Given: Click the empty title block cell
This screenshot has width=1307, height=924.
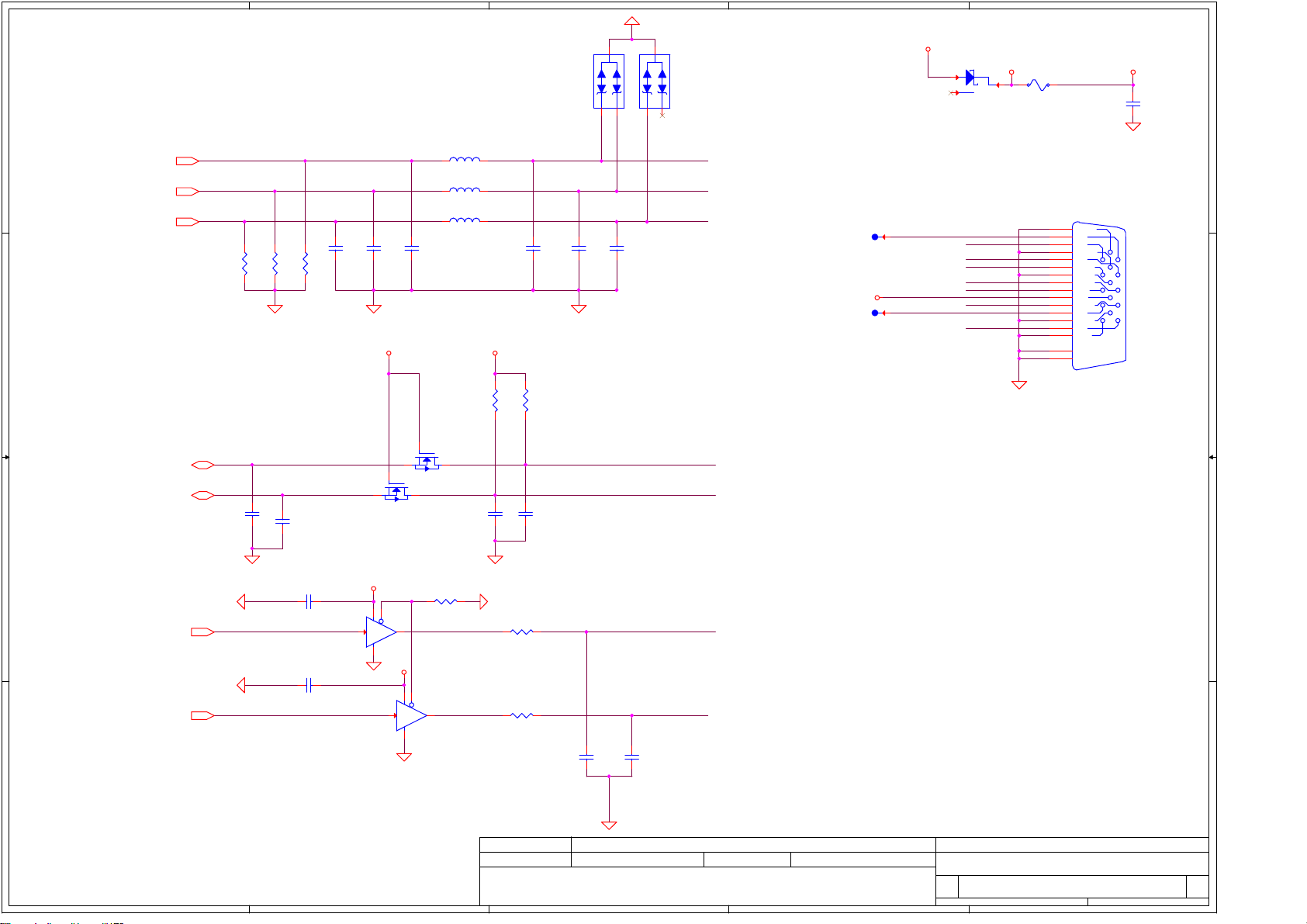Looking at the screenshot, I should [x=706, y=886].
